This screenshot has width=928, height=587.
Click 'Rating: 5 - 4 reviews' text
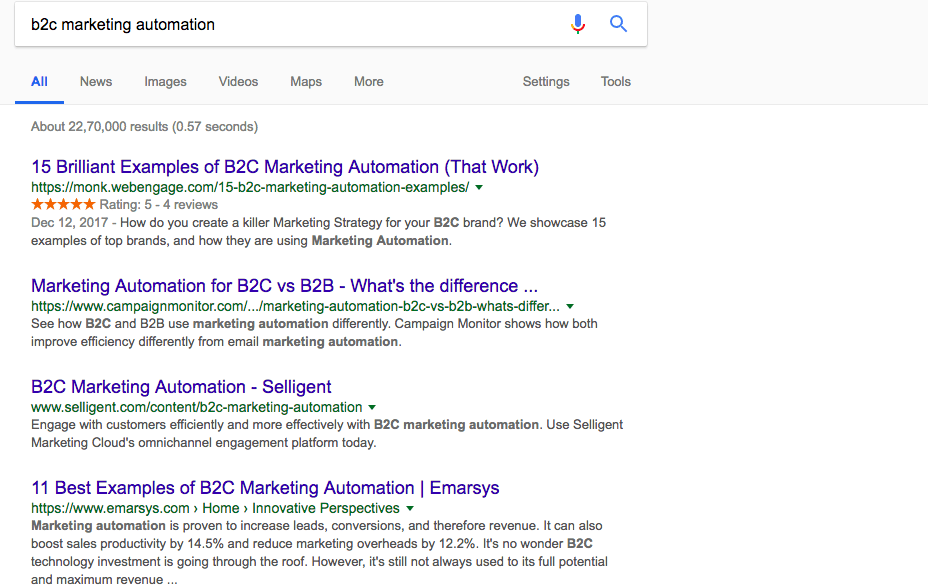pos(159,205)
